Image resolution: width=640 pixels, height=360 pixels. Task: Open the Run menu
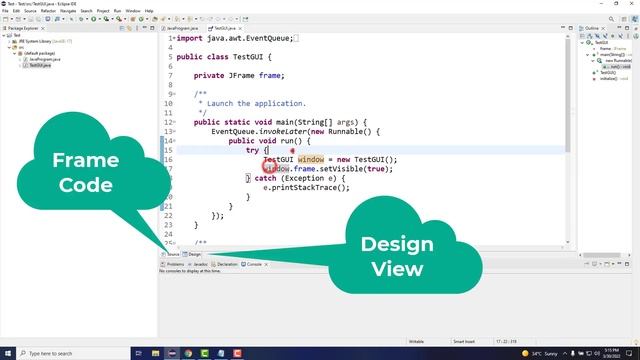tap(118, 11)
